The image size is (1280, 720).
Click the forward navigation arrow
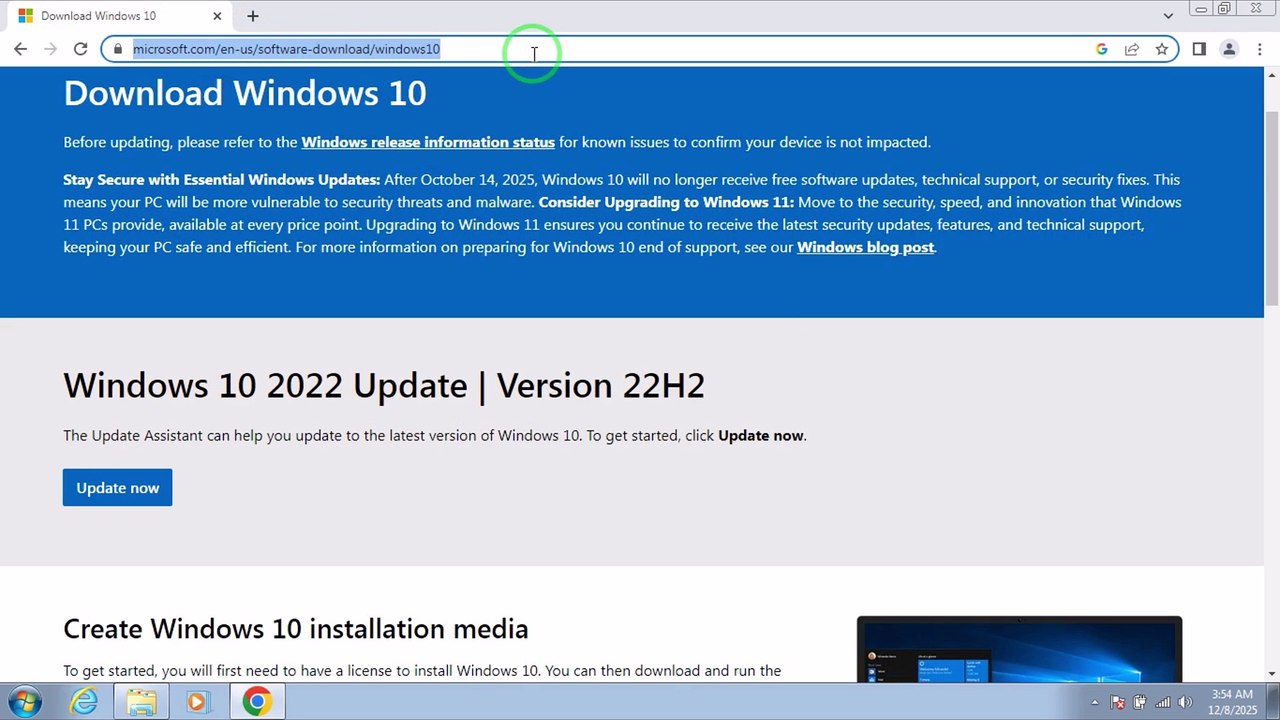(x=50, y=49)
